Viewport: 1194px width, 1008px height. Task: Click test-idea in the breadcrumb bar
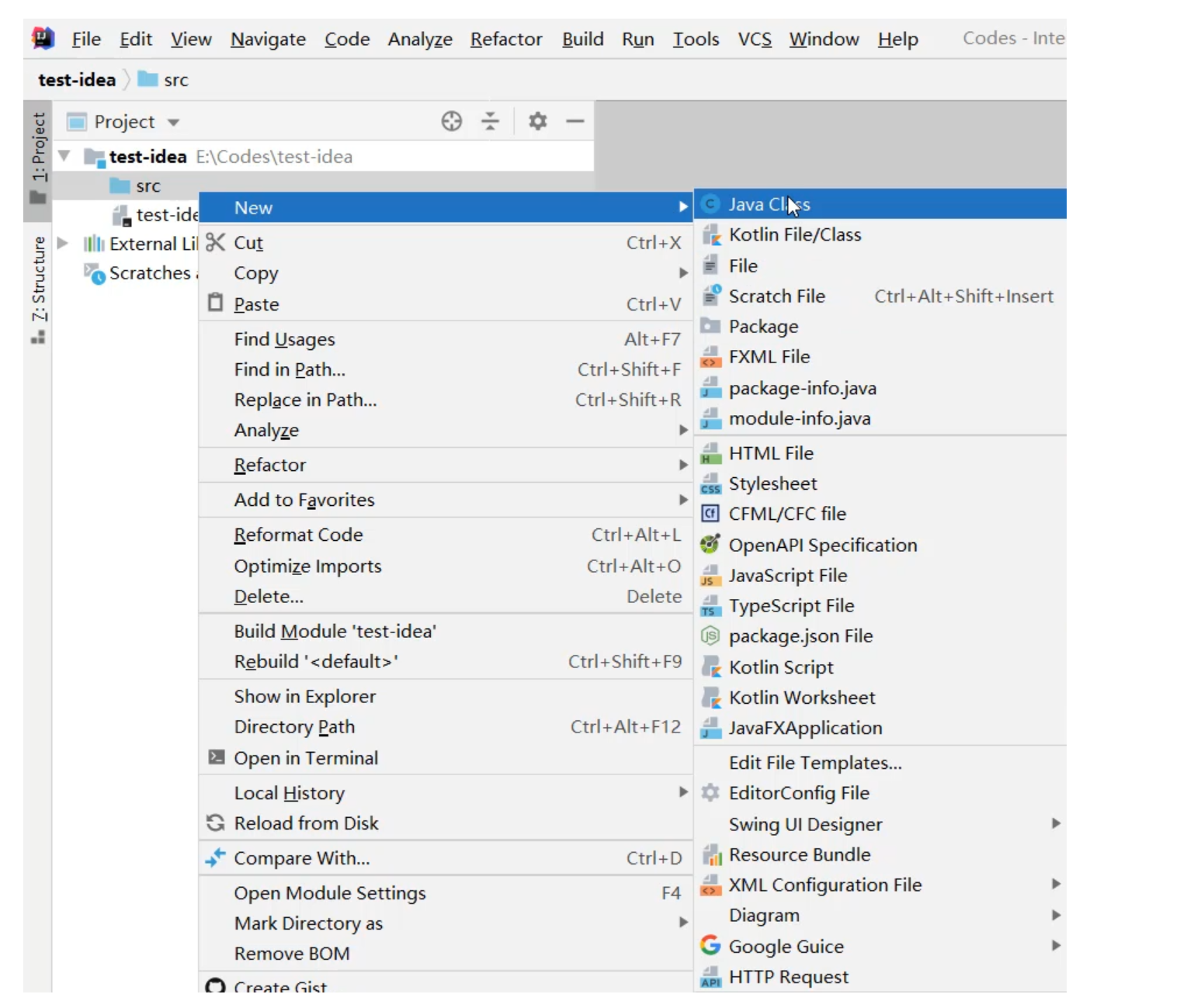(77, 80)
